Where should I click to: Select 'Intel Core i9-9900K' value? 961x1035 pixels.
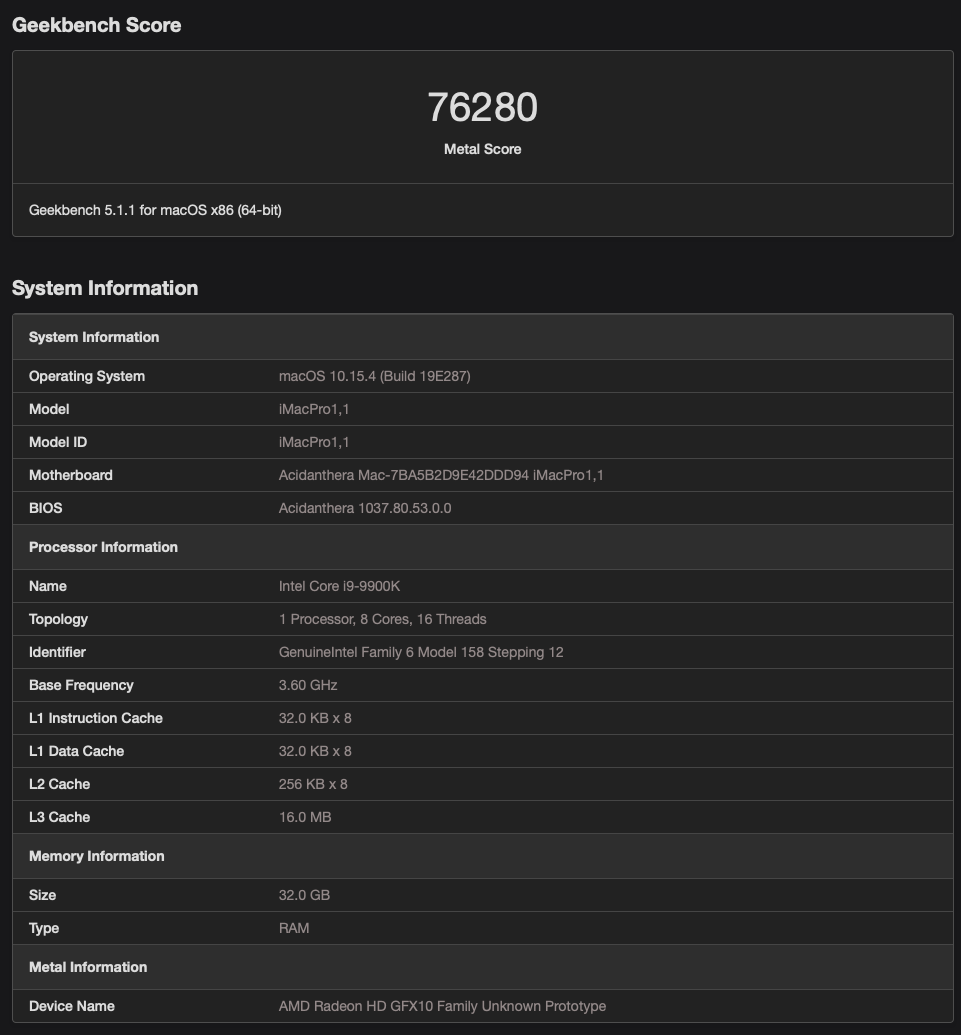pyautogui.click(x=339, y=586)
